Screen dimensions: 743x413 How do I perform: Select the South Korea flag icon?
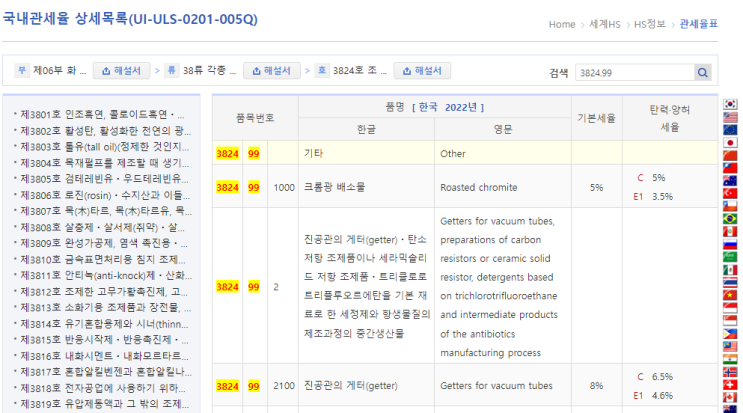click(x=730, y=104)
